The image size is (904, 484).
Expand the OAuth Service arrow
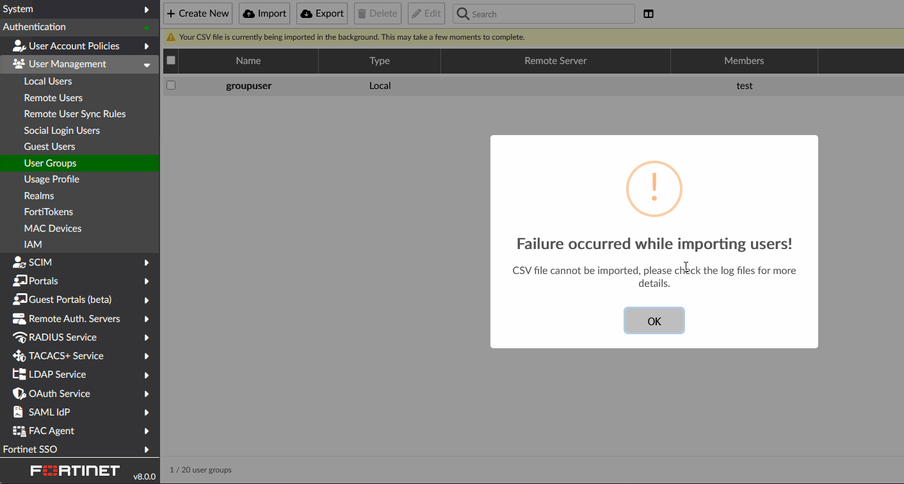(x=146, y=394)
